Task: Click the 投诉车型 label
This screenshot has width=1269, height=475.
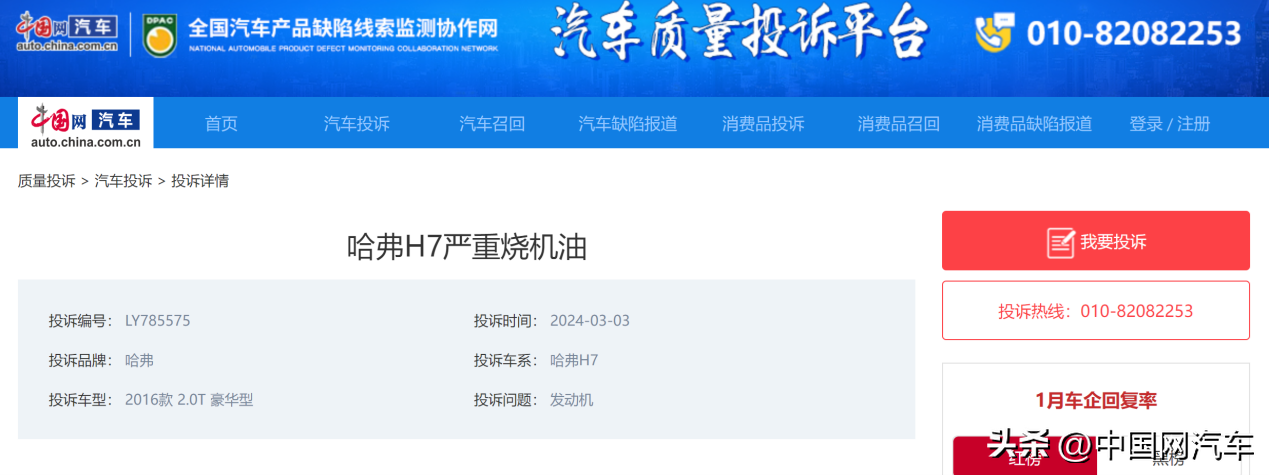Action: (80, 400)
